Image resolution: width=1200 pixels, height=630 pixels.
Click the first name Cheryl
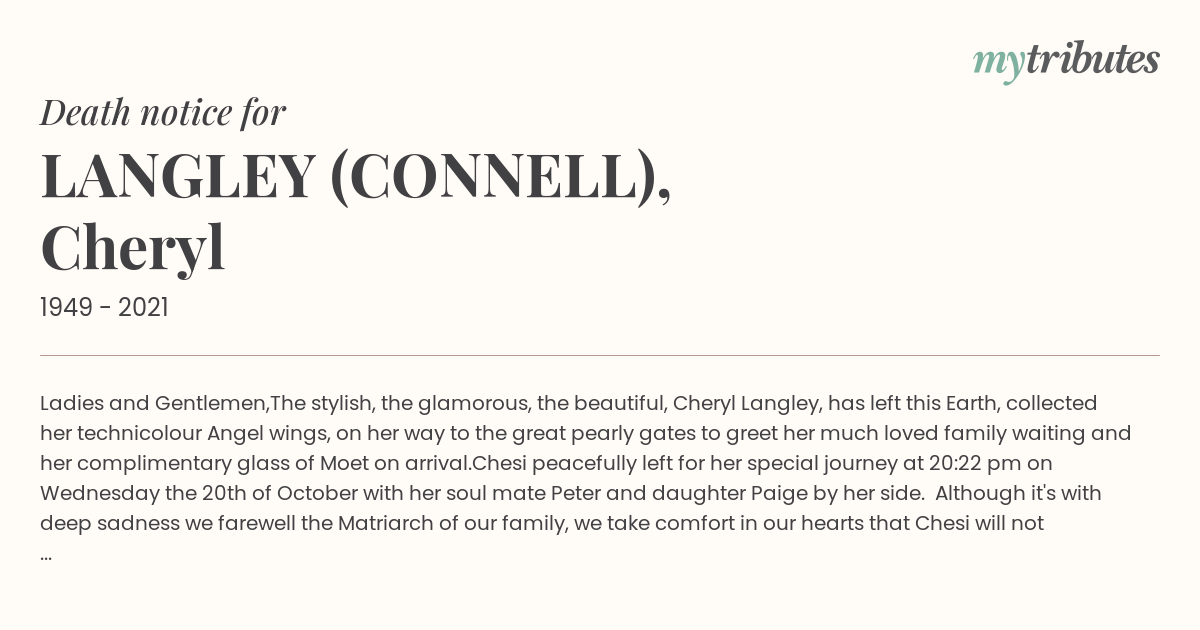click(133, 248)
